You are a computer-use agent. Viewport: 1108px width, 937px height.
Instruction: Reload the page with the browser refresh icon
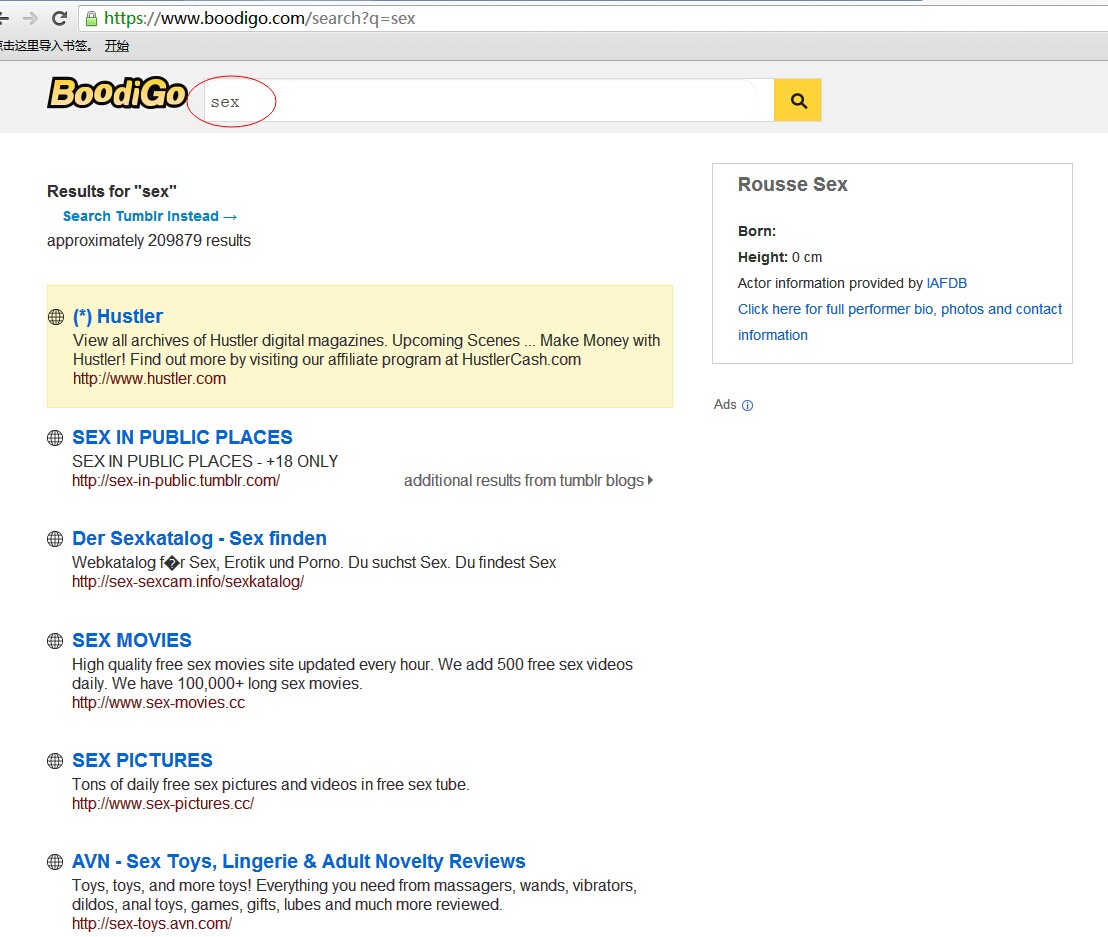click(x=59, y=18)
